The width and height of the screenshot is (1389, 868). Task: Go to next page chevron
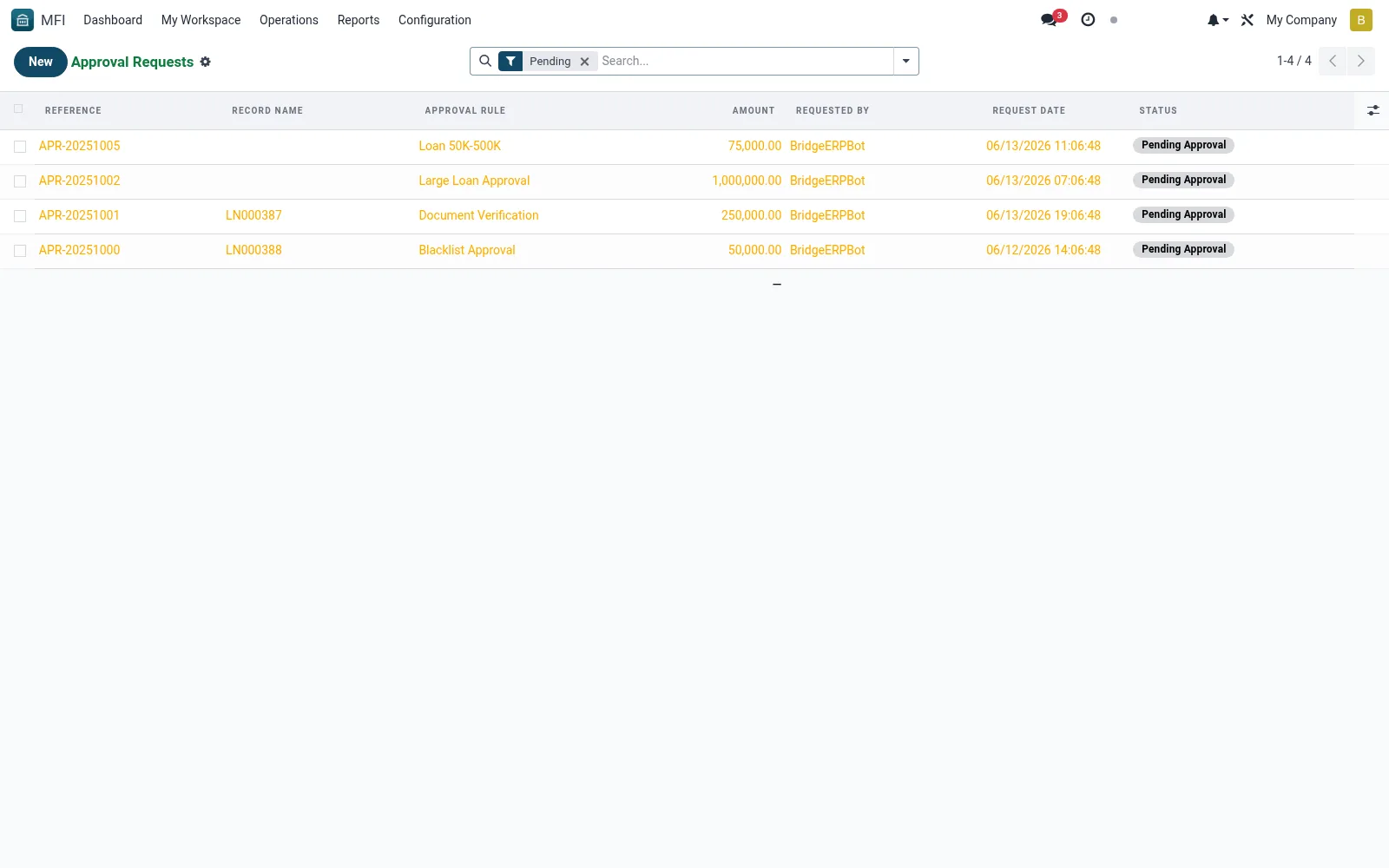pyautogui.click(x=1360, y=61)
